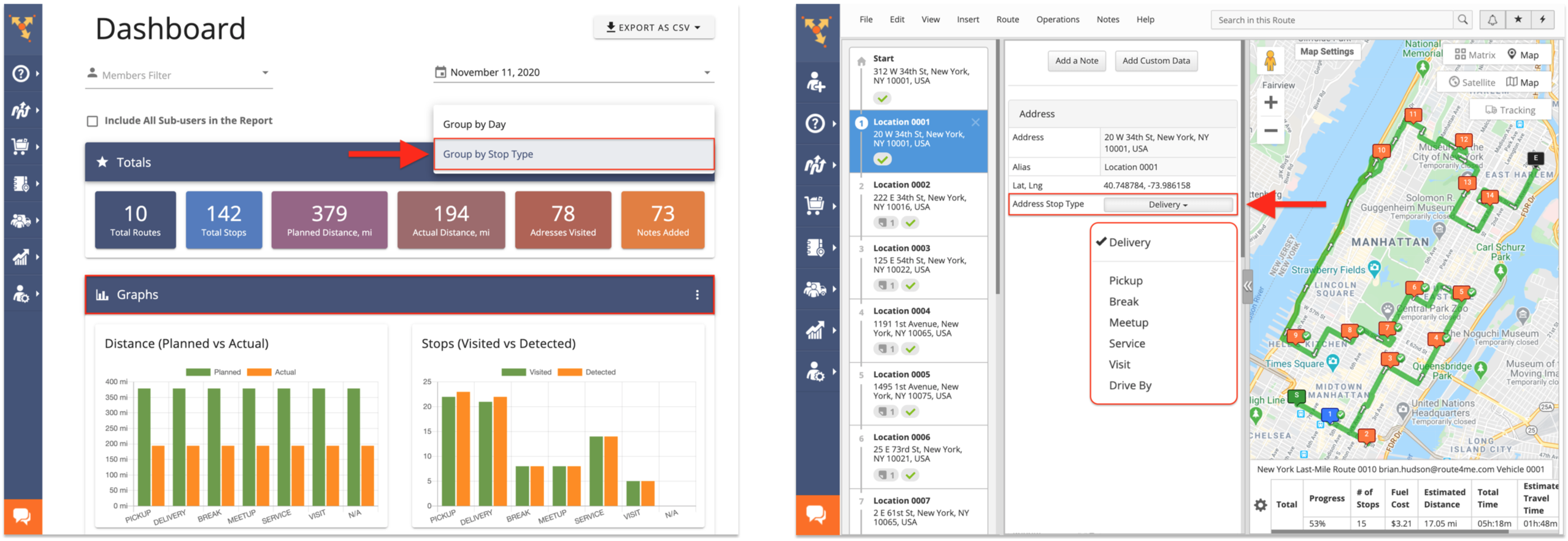Click map zoom in plus
This screenshot has height=541, width=1568.
click(x=1271, y=102)
